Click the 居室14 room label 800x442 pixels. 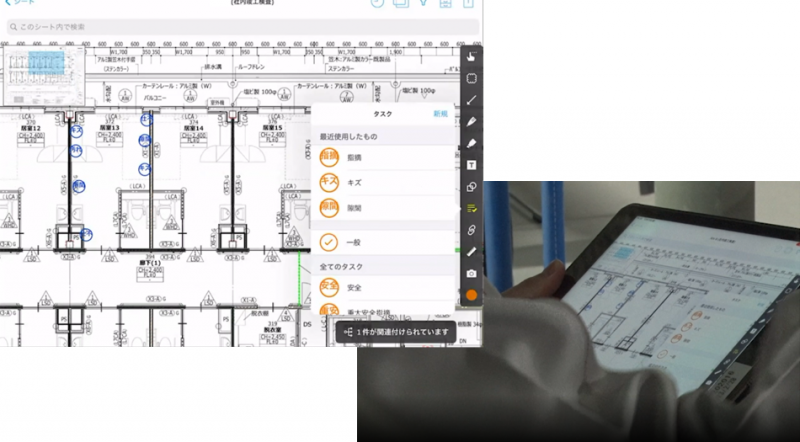pyautogui.click(x=193, y=128)
